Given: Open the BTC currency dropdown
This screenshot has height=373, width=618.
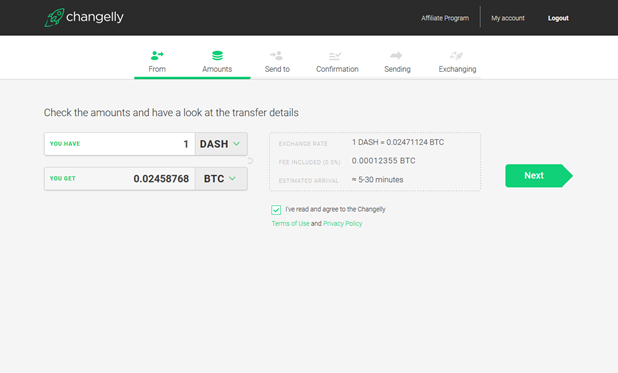Looking at the screenshot, I should point(221,179).
